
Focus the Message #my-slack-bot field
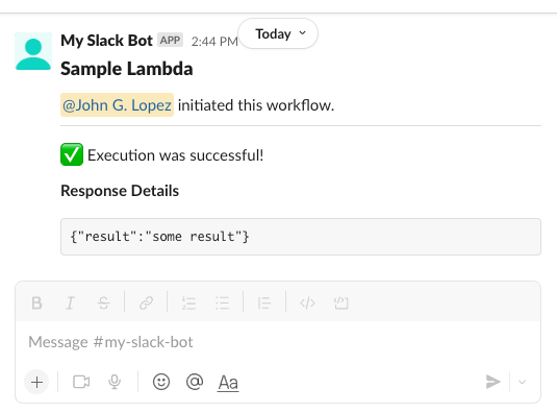tap(278, 342)
